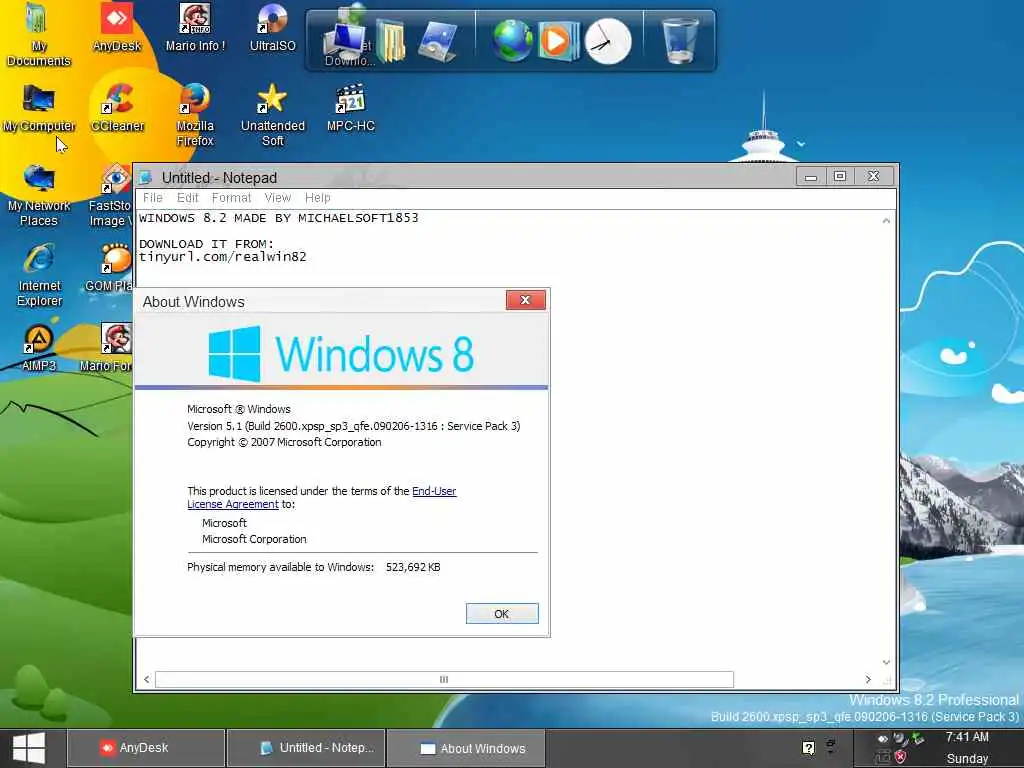Click the Windows Start button
Image resolution: width=1024 pixels, height=768 pixels.
[x=29, y=748]
